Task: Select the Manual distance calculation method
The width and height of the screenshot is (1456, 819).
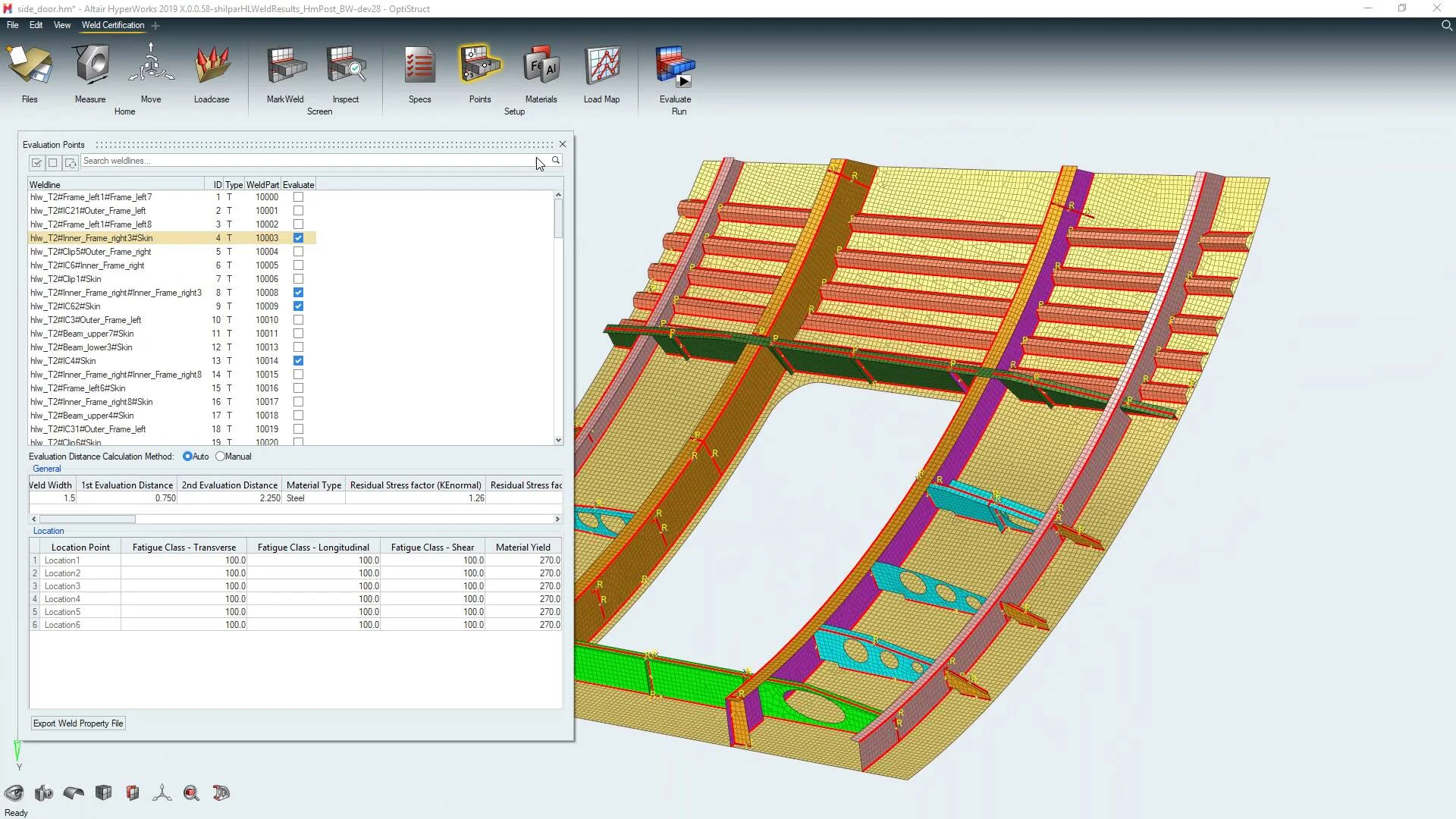Action: pos(221,457)
